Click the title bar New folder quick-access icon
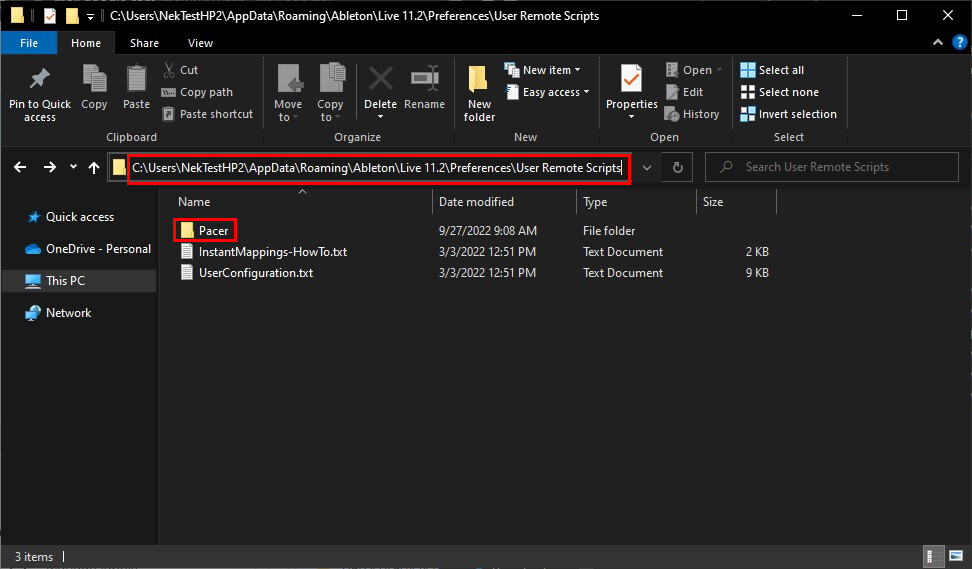The height and width of the screenshot is (569, 972). (x=72, y=15)
